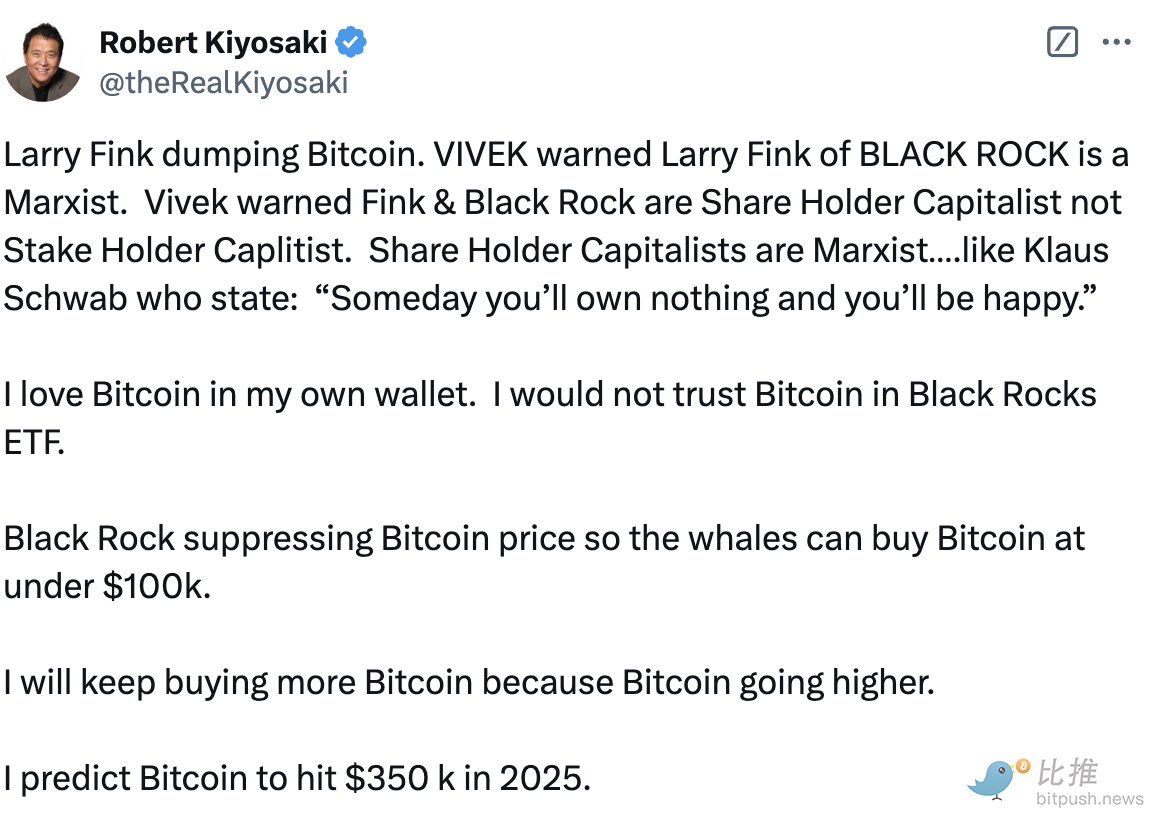Screen dimensions: 1164x826
Task: Click the Robert Kiyosaki display name
Action: tap(213, 42)
